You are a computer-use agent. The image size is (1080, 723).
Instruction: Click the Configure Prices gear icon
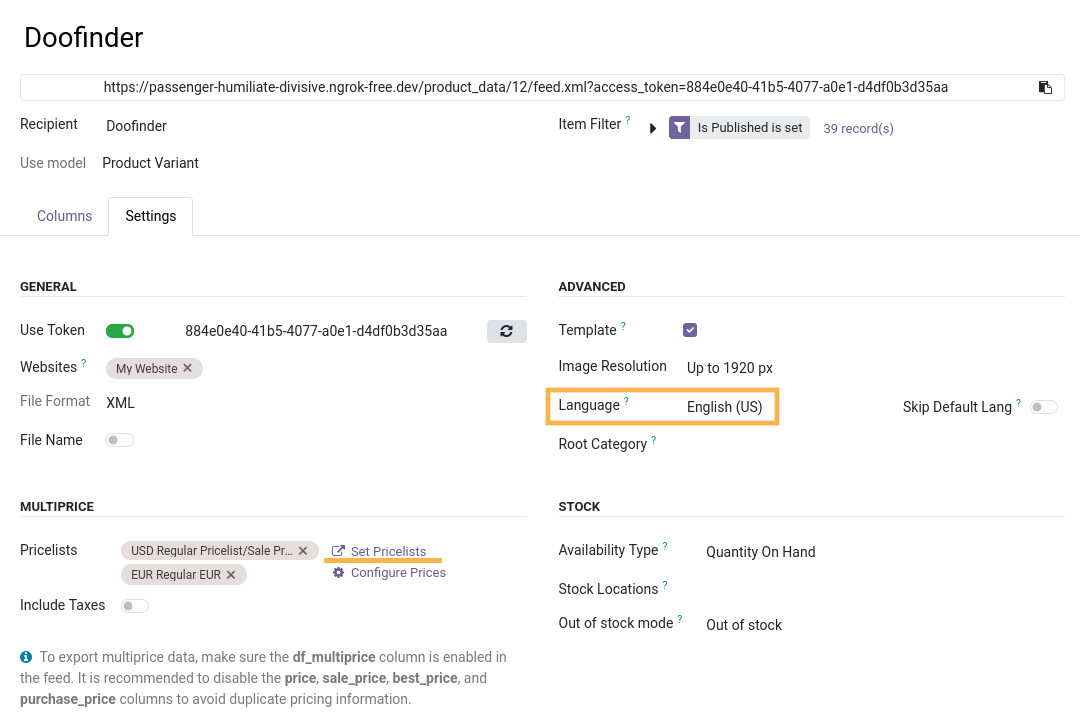pyautogui.click(x=338, y=572)
